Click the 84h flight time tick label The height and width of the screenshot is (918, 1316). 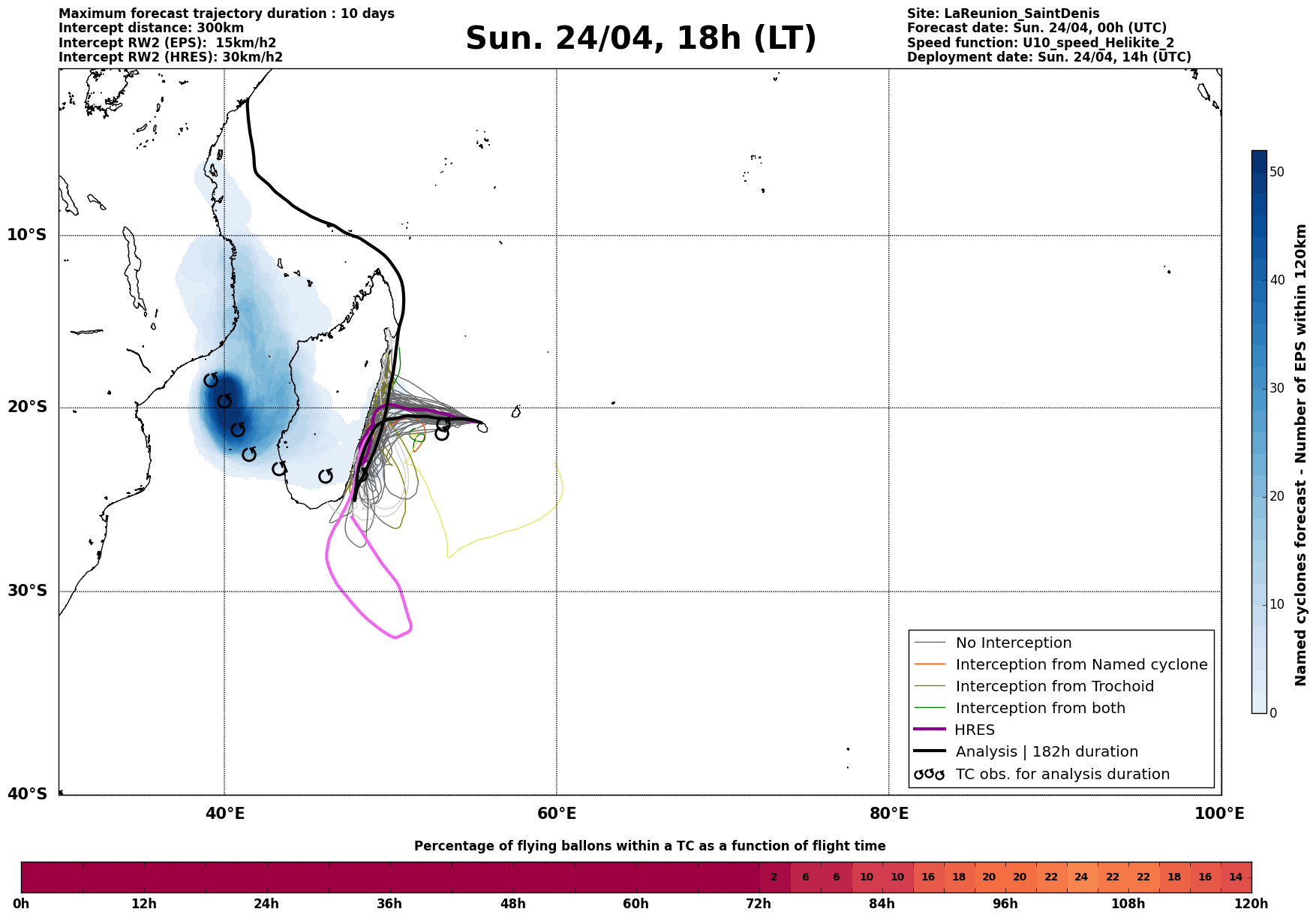(882, 904)
